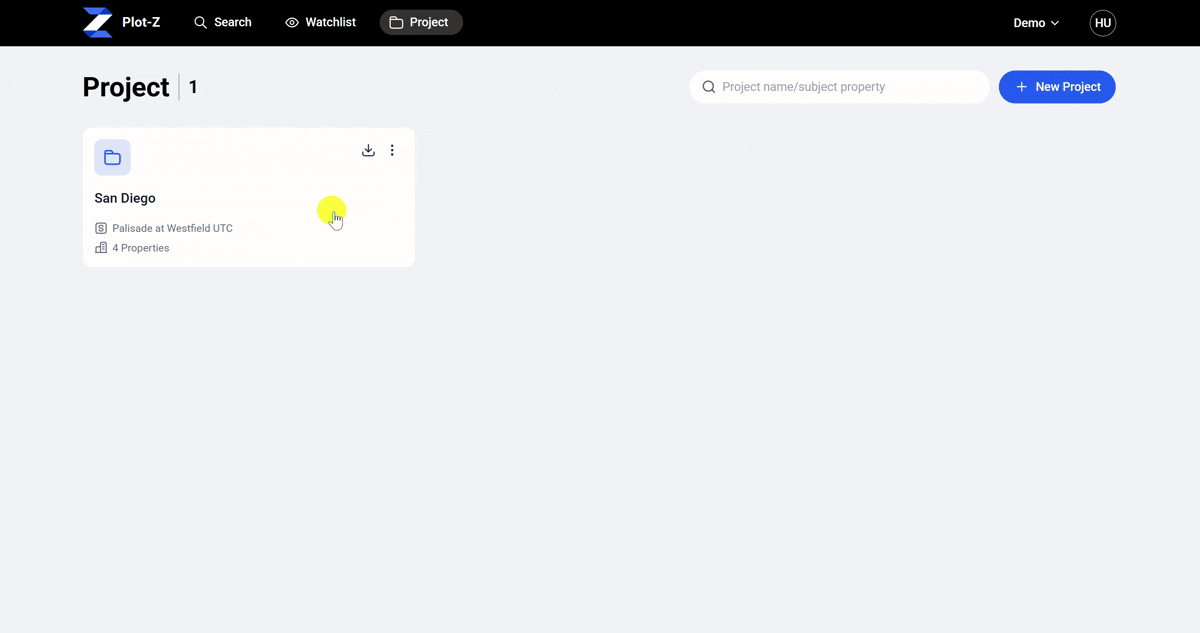Click the Plot-Z brand name text
Screen dimensions: 1200x633
pyautogui.click(x=141, y=22)
